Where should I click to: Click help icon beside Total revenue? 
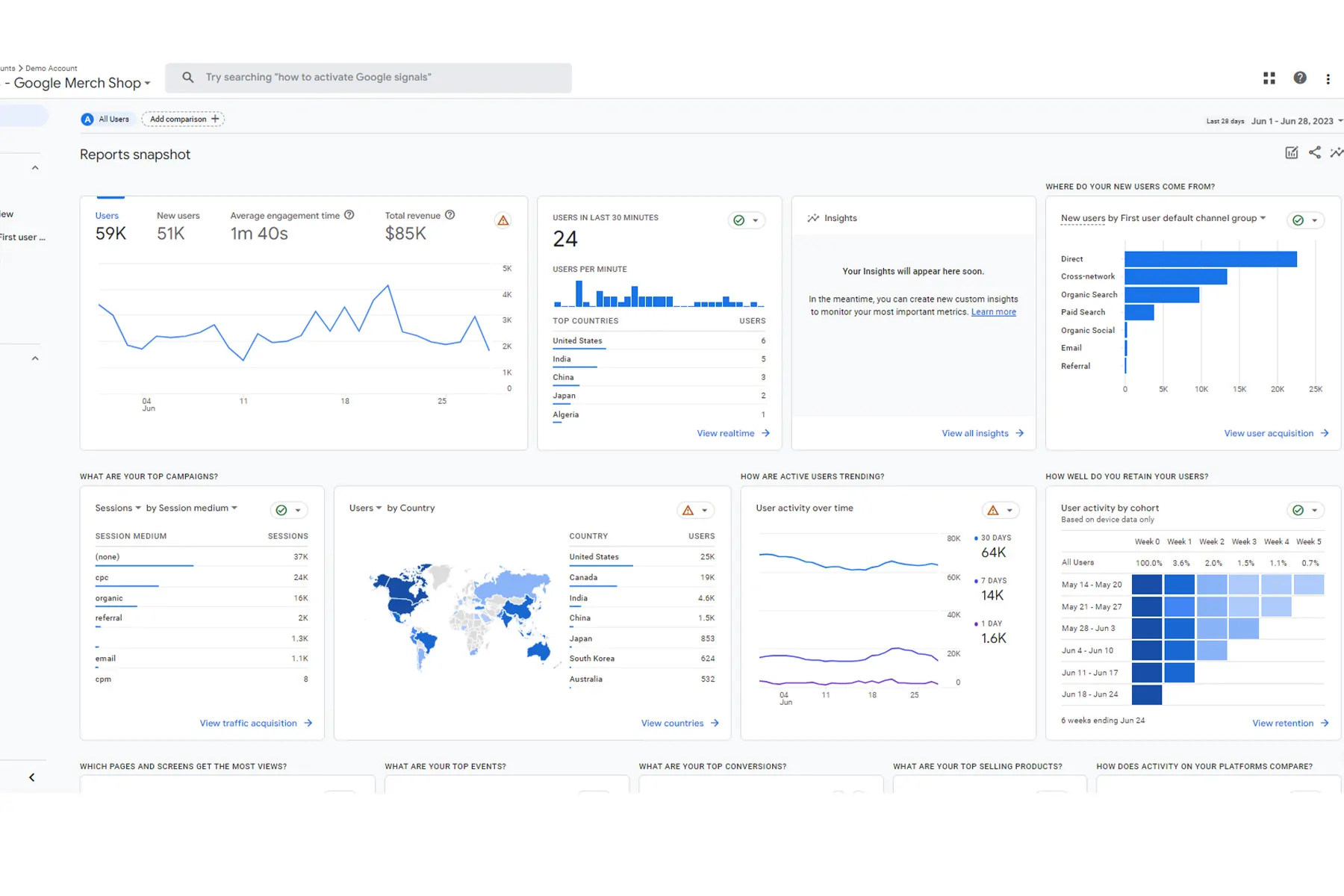449,215
